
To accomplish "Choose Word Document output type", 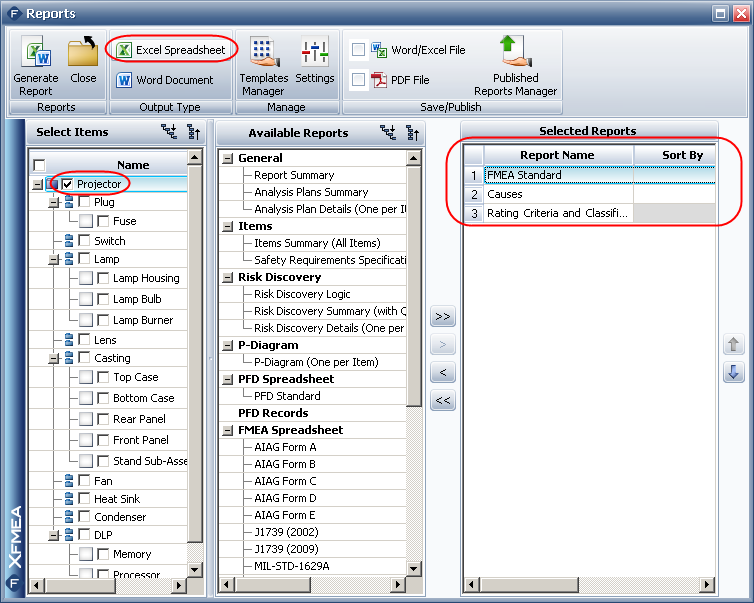I will pyautogui.click(x=165, y=80).
